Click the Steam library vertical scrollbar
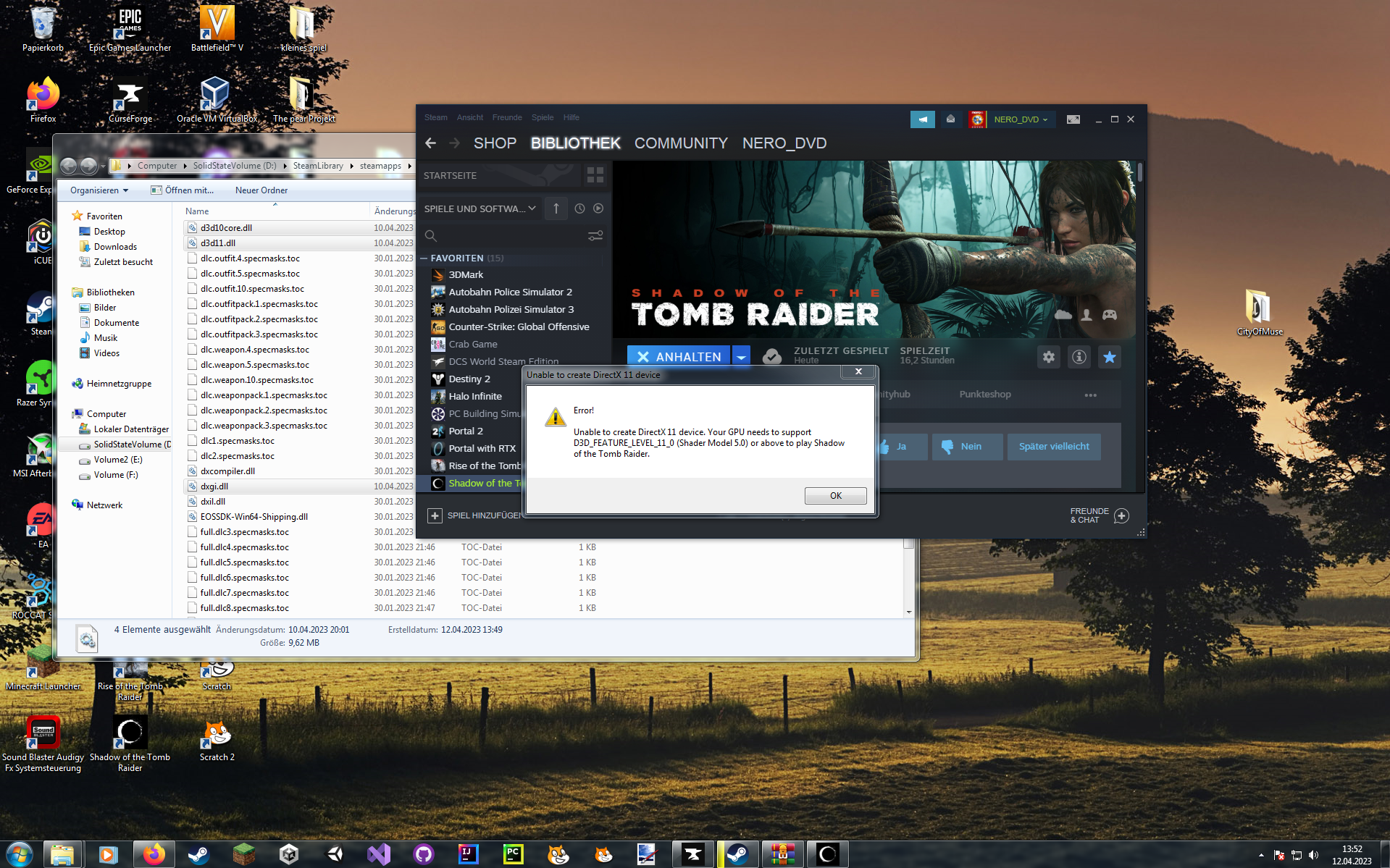This screenshot has height=868, width=1390. (x=1139, y=172)
